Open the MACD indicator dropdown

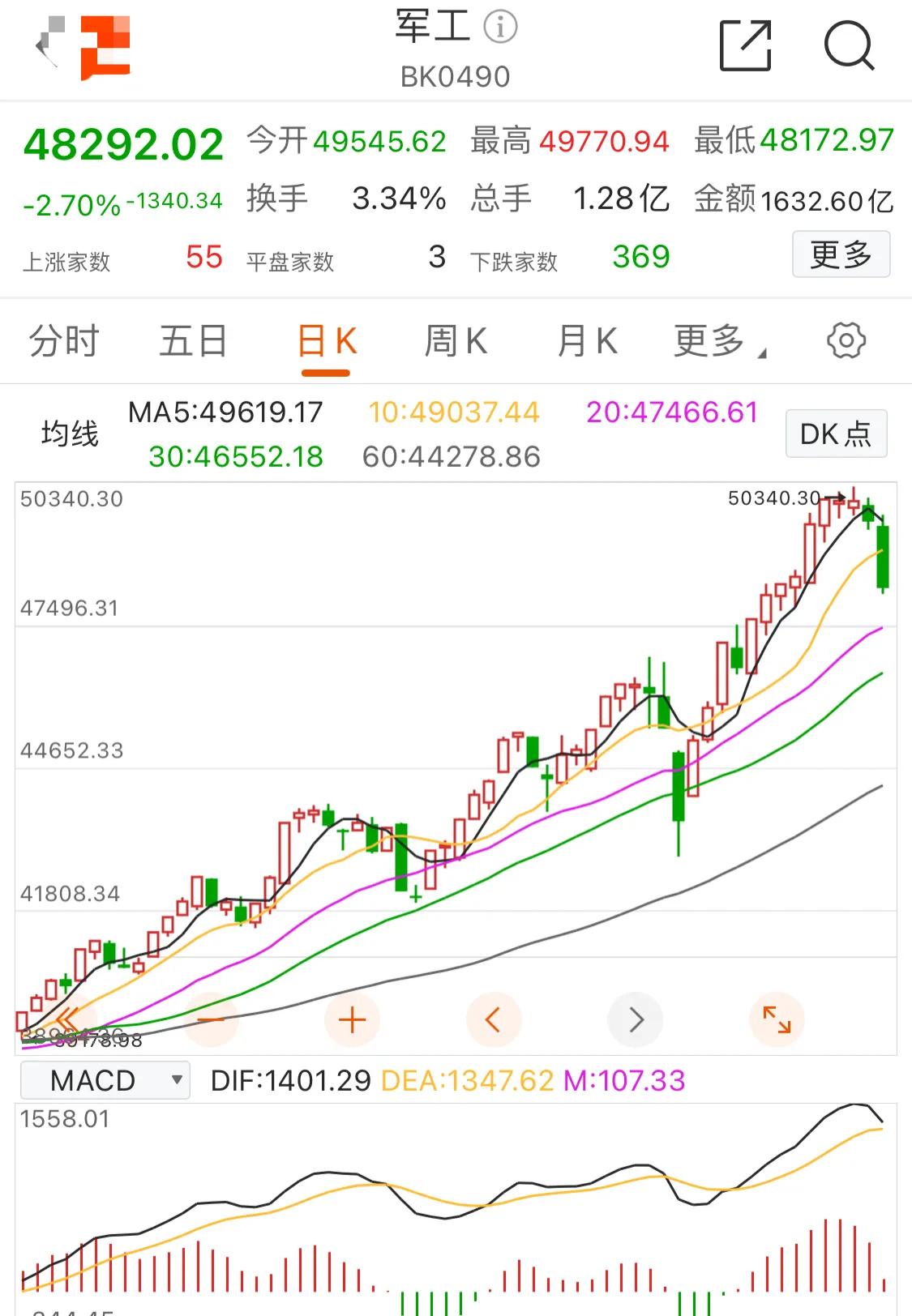pyautogui.click(x=105, y=1080)
